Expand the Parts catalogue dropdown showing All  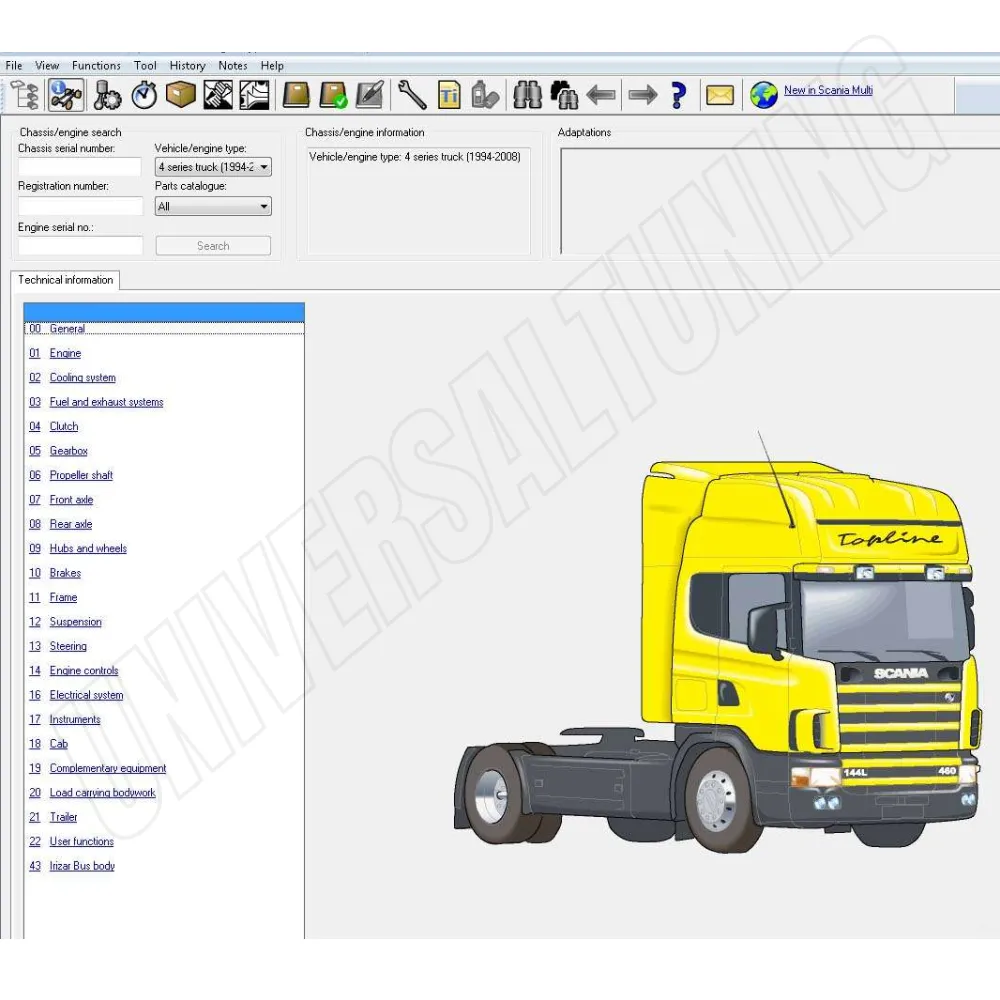pyautogui.click(x=262, y=206)
